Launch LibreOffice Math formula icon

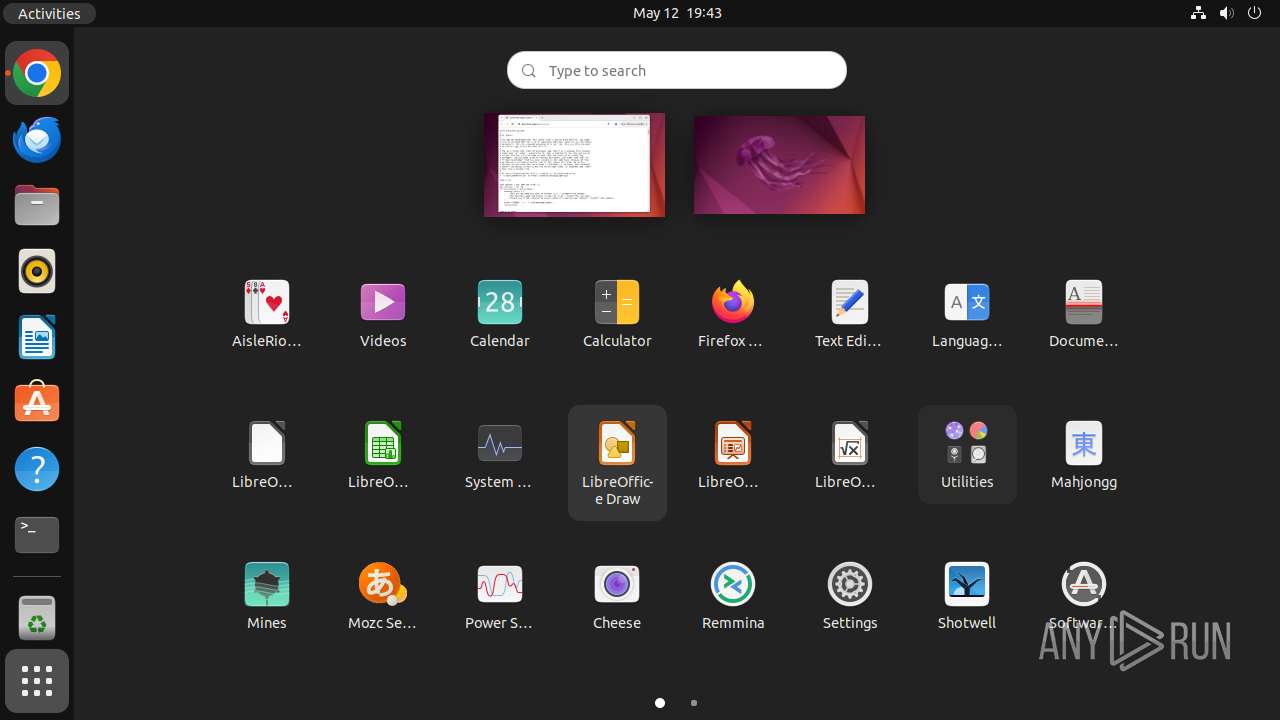tap(850, 454)
